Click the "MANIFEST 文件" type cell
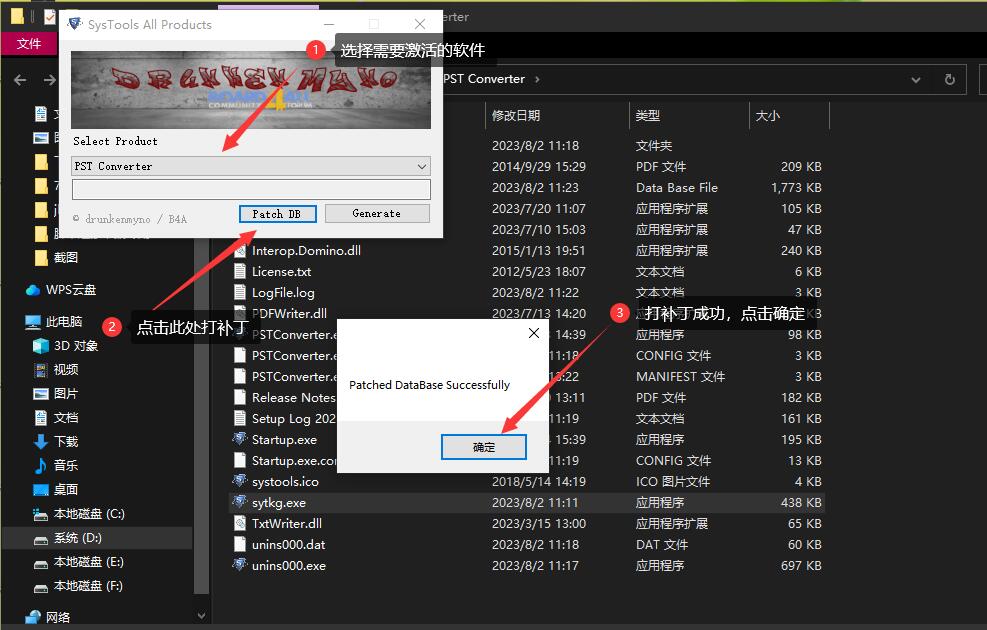 tap(680, 376)
